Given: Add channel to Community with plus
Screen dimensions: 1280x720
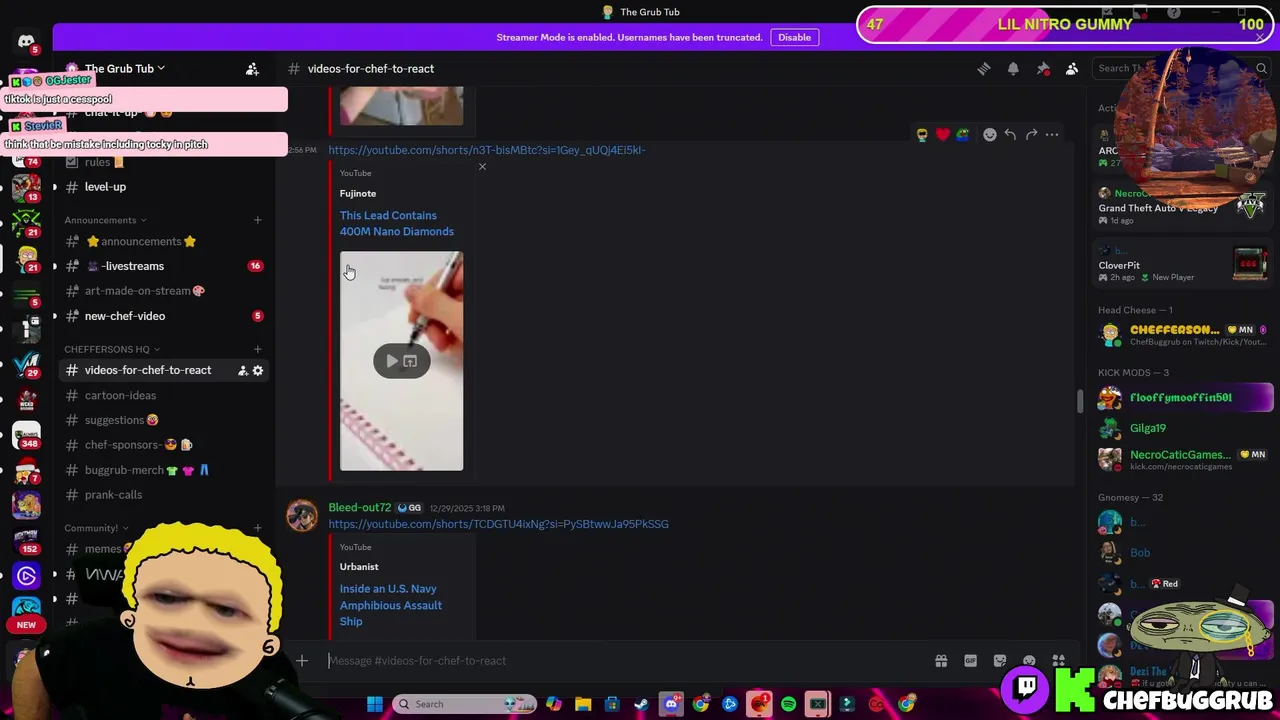Looking at the screenshot, I should pyautogui.click(x=257, y=528).
